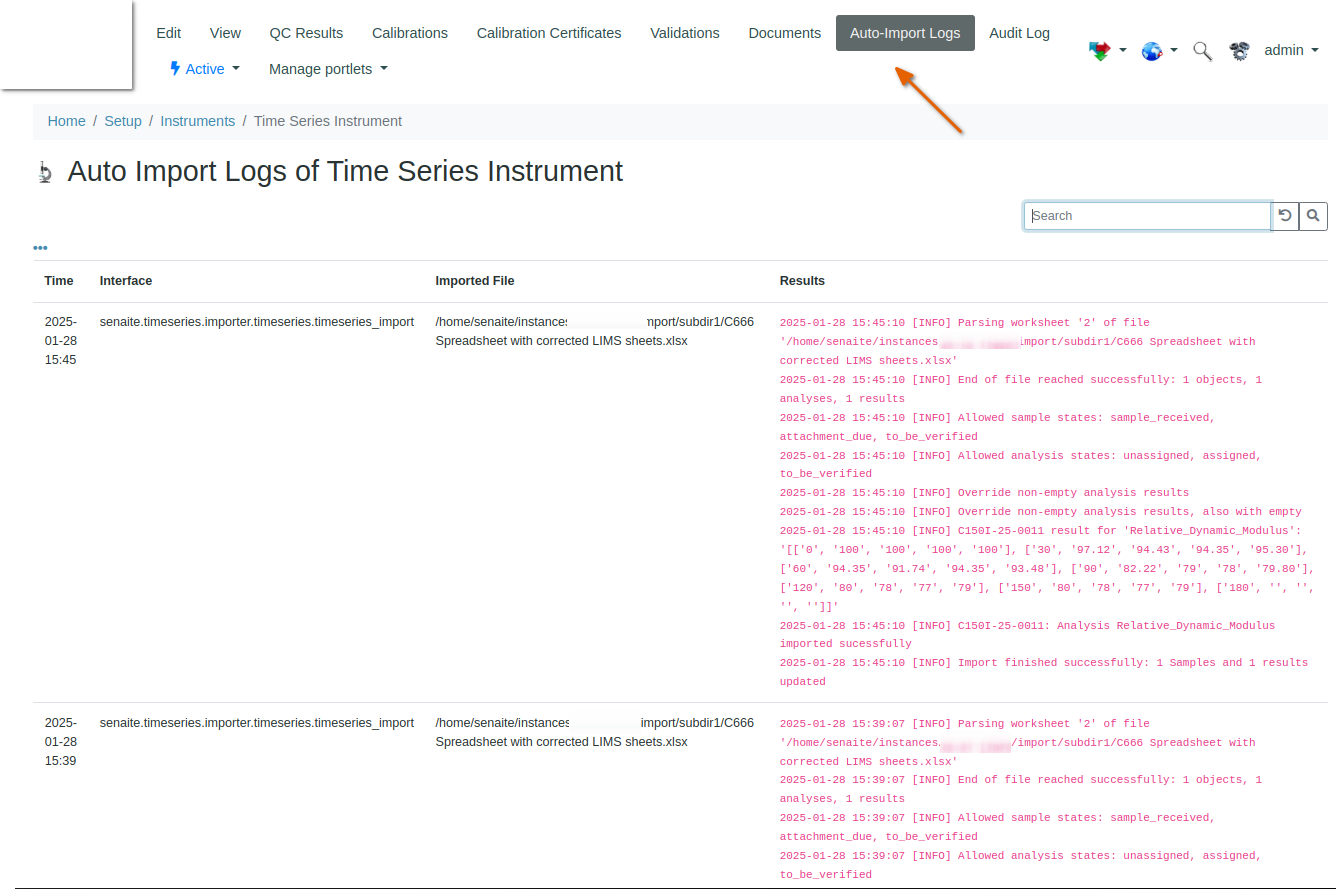Navigate to Setup via breadcrumb
The height and width of the screenshot is (889, 1336).
click(123, 121)
